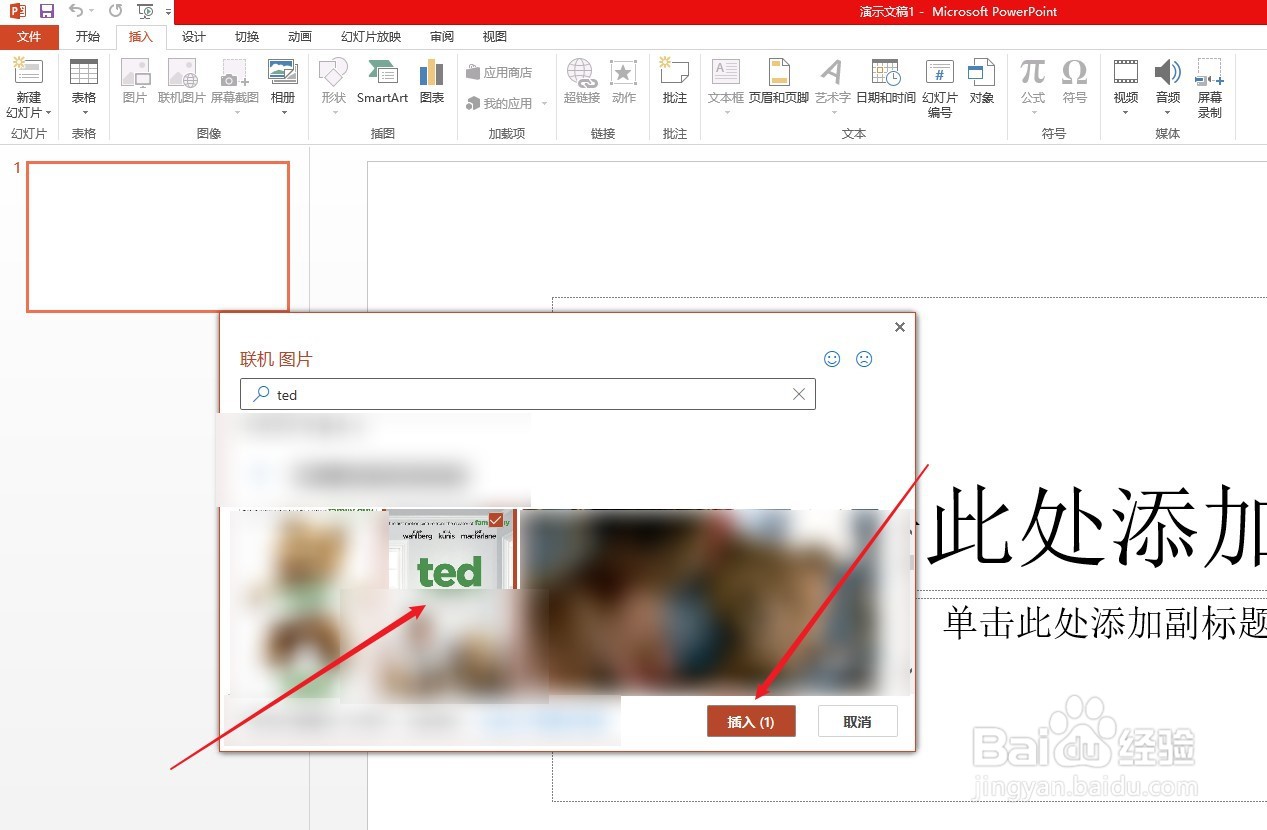Open the 形状 gallery
This screenshot has width=1267, height=830.
(x=333, y=88)
